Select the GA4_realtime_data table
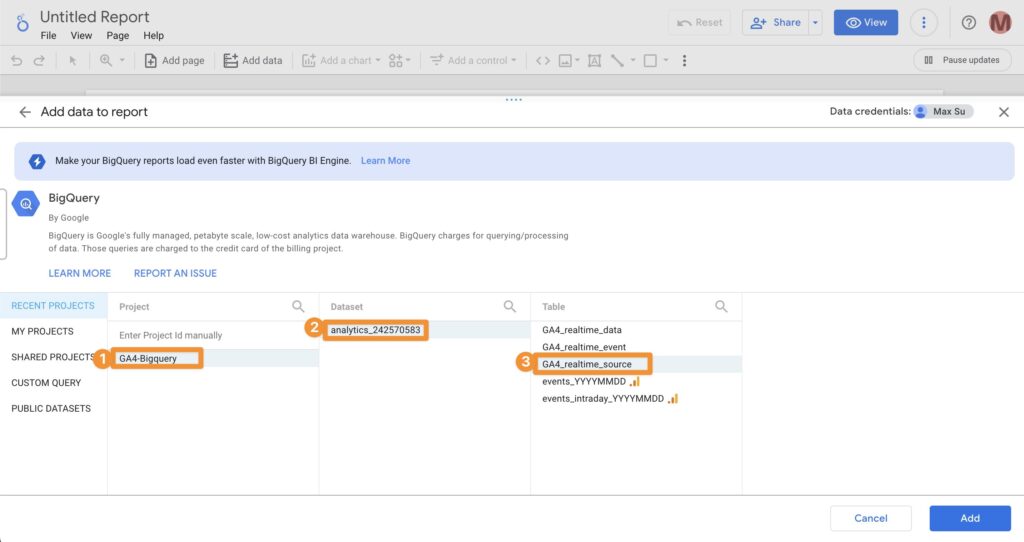 point(636,330)
